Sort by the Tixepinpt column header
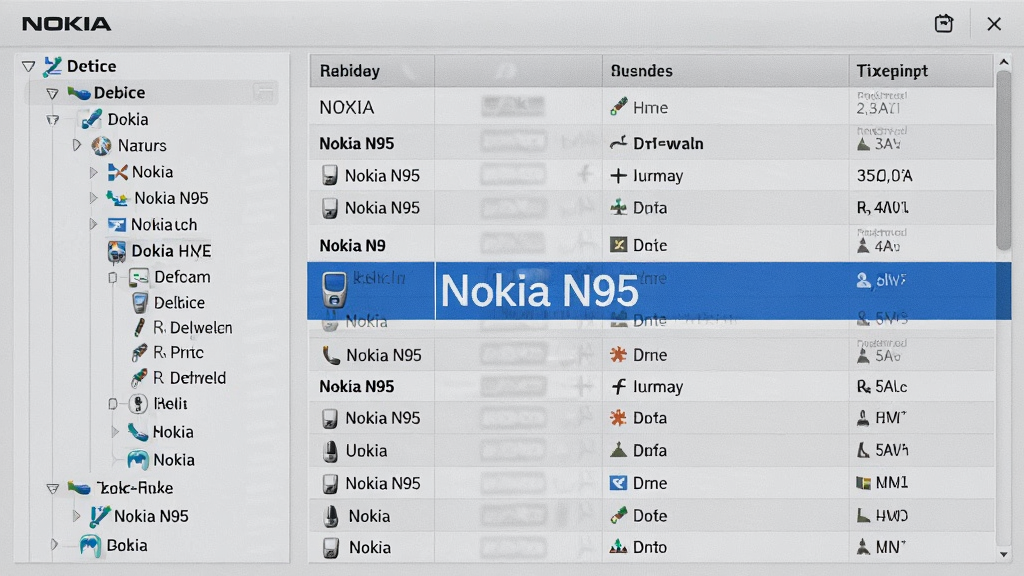The width and height of the screenshot is (1024, 576). pos(921,71)
